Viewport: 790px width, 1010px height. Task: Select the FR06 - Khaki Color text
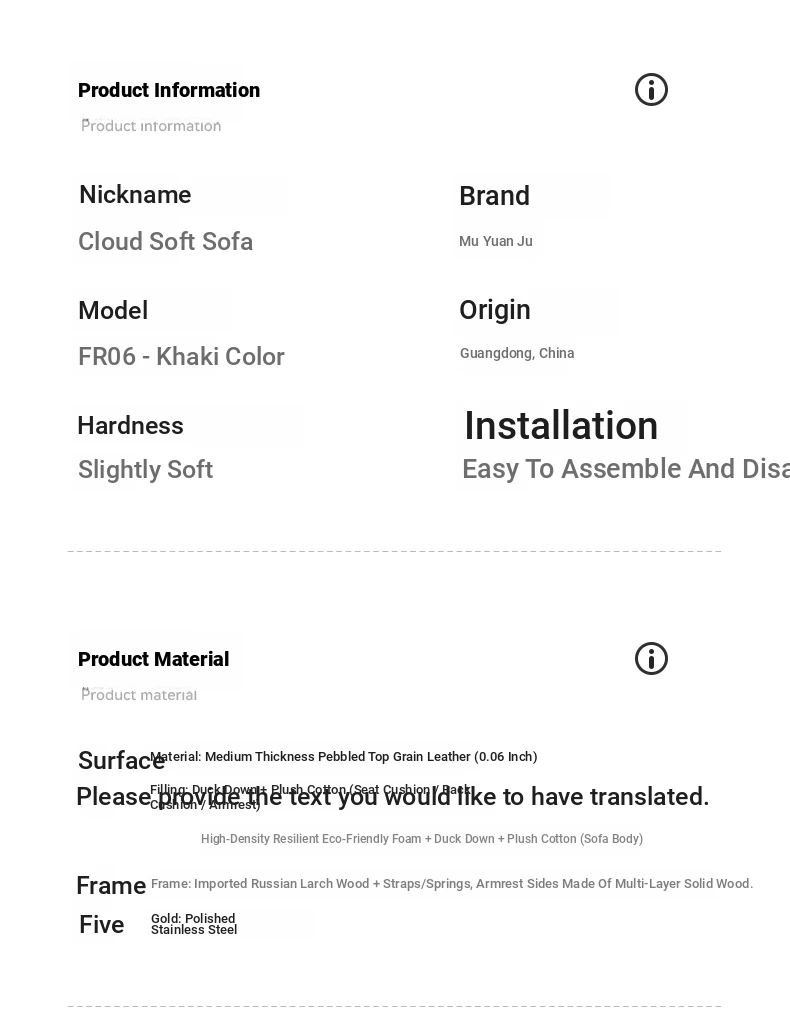(x=181, y=357)
